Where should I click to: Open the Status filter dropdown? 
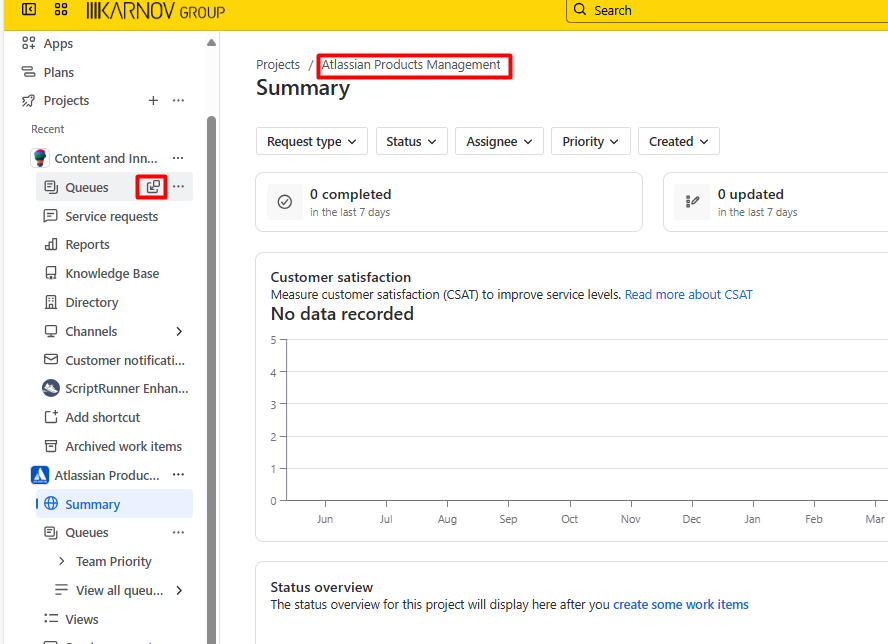coord(411,141)
